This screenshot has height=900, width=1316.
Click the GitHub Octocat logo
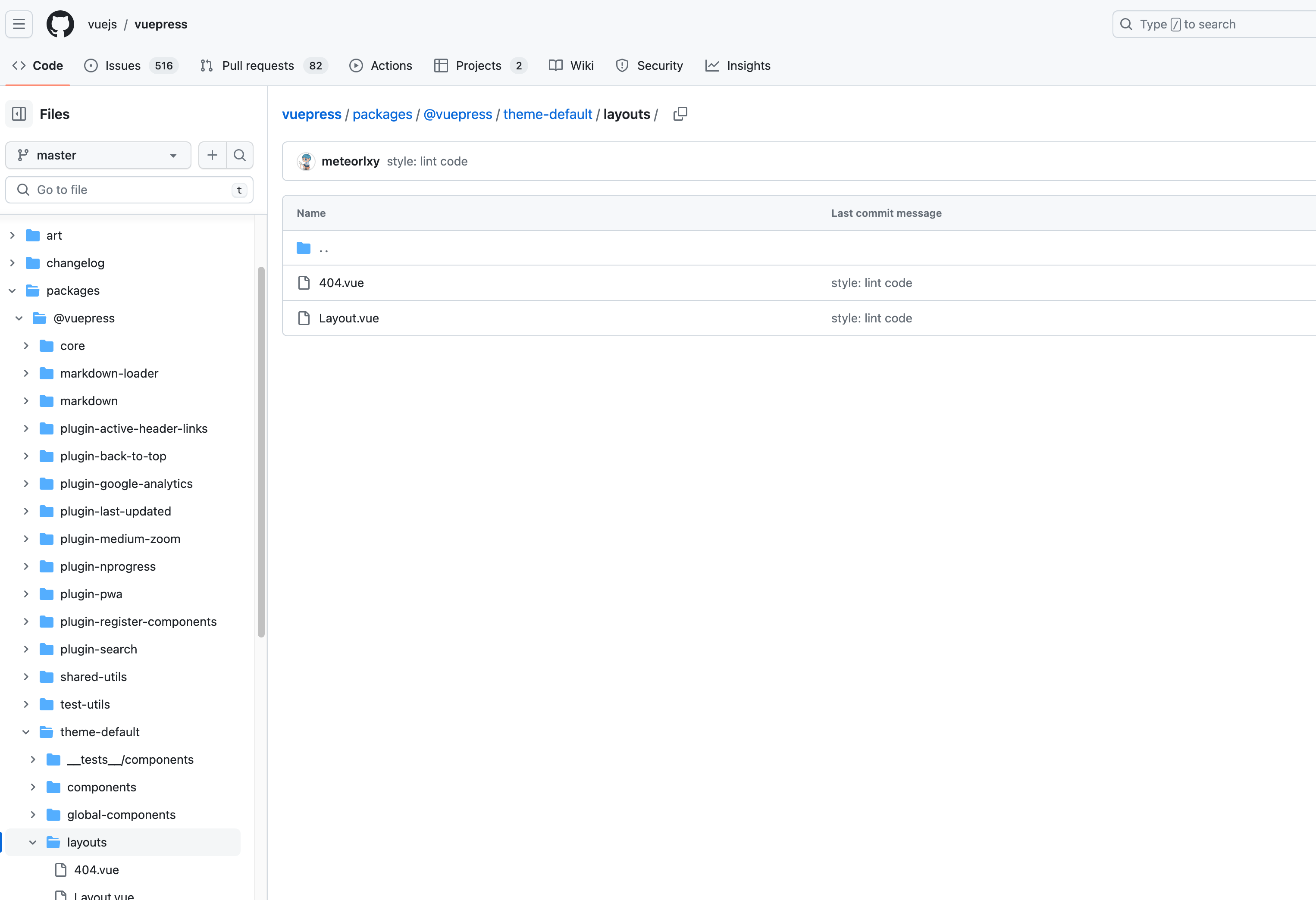(60, 24)
